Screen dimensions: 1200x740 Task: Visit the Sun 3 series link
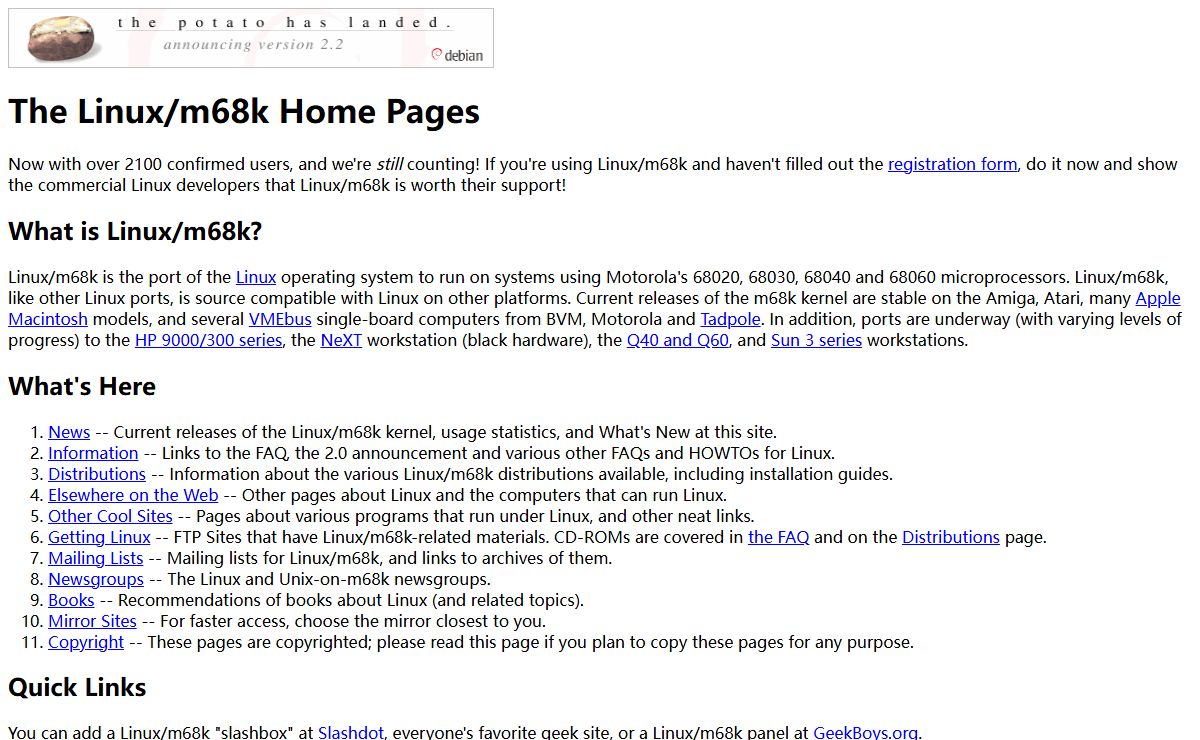tap(816, 340)
